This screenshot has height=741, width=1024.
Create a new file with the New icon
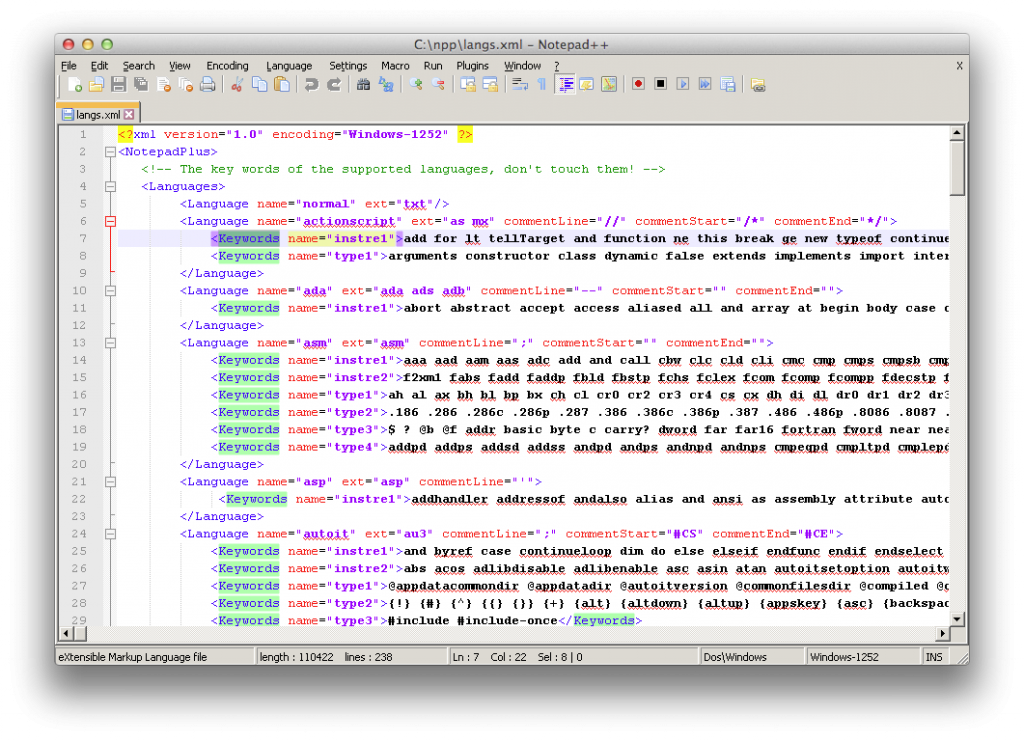[74, 85]
